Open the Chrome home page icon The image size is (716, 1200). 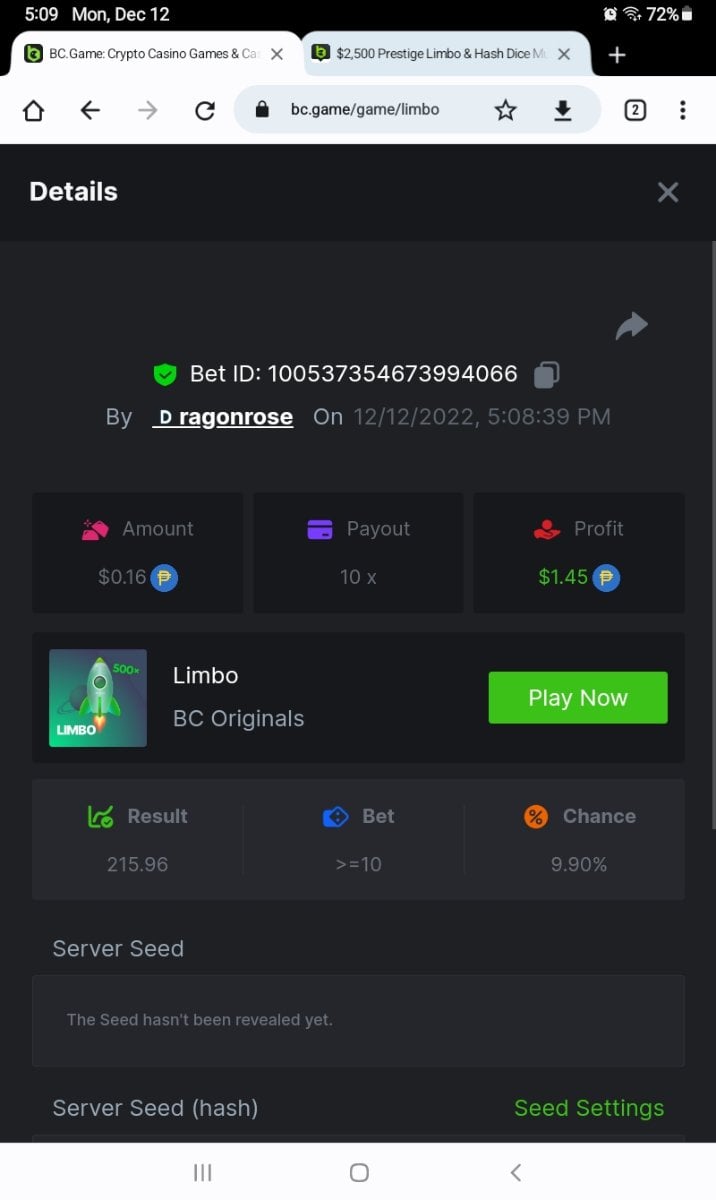(x=34, y=110)
